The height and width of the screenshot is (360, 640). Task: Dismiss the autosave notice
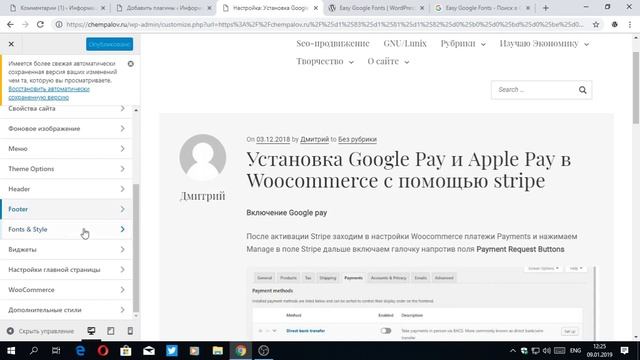click(x=131, y=64)
